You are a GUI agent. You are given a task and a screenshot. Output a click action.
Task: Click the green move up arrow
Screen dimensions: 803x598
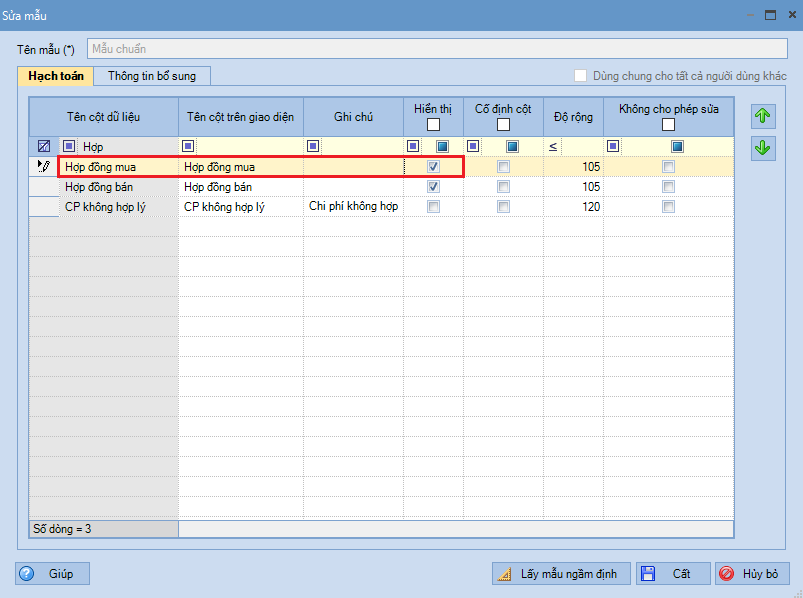[763, 116]
